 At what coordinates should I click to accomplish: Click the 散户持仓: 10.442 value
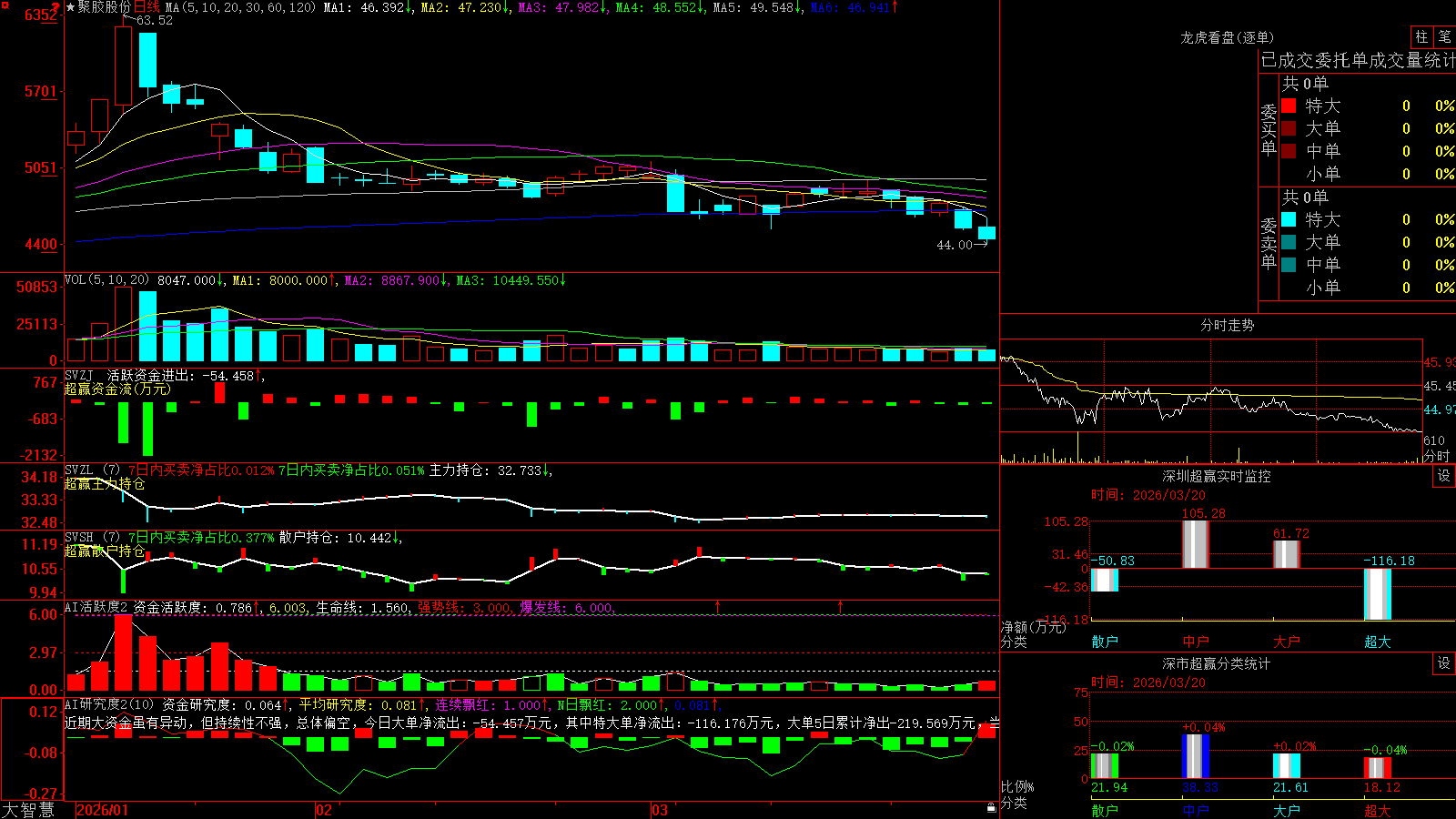point(336,538)
